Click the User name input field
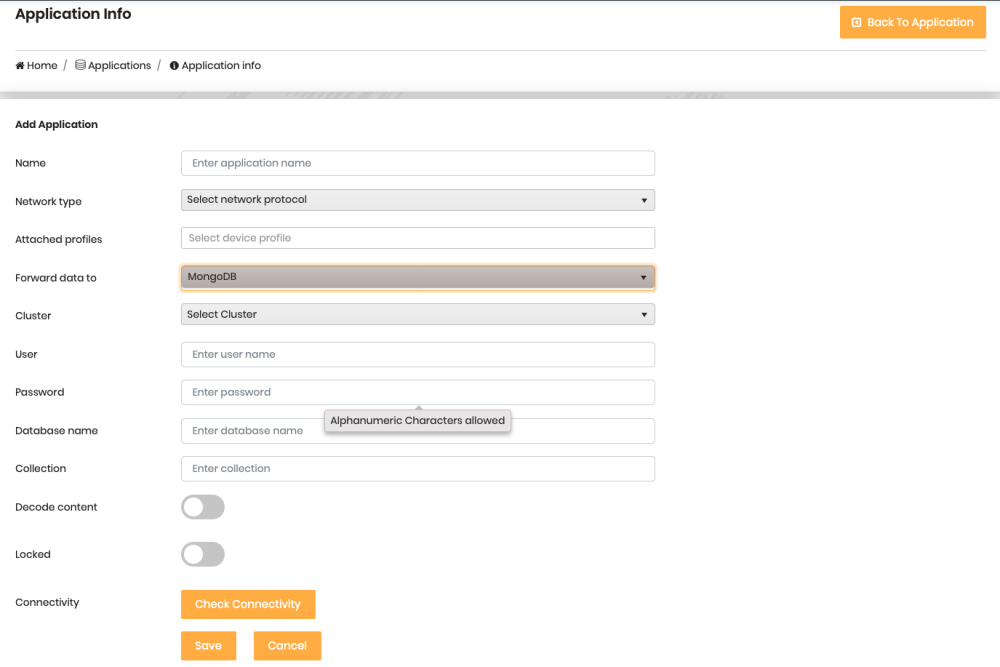The image size is (1000, 667). (417, 354)
